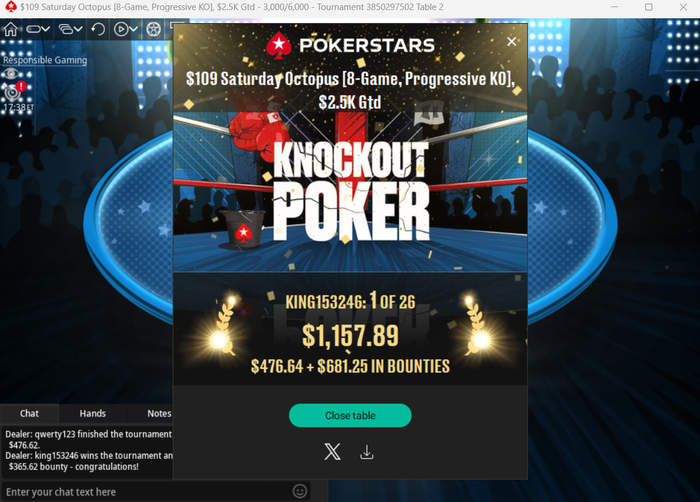Screen dimensions: 700x502
Task: Click the PokerStars spade icon in title bar
Action: [10, 7]
